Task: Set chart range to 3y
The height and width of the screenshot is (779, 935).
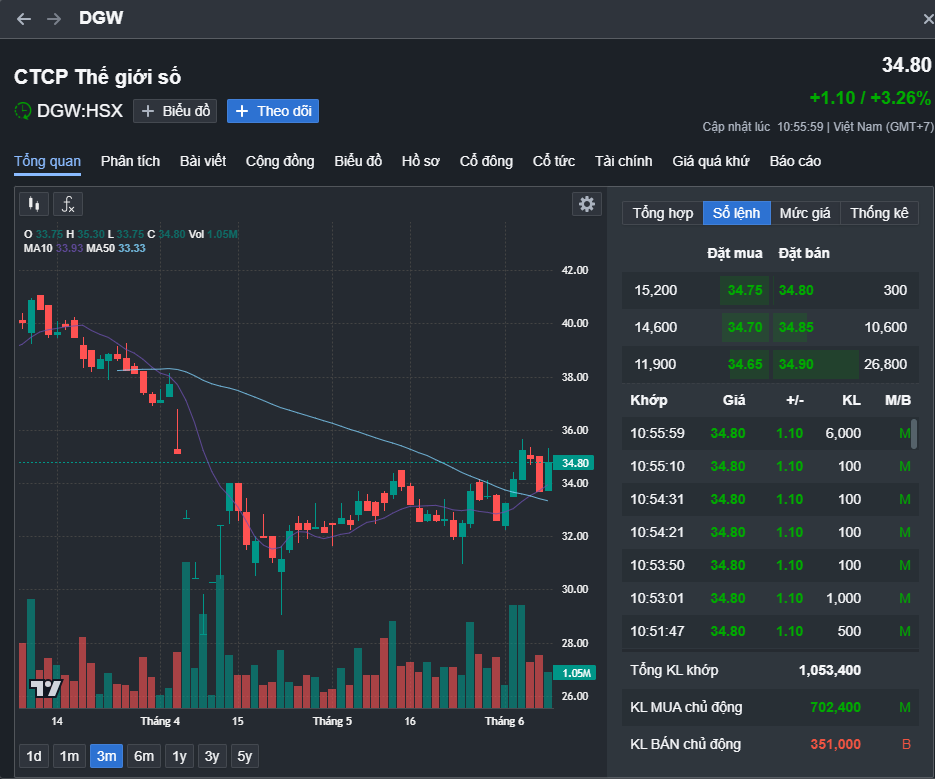Action: (212, 756)
